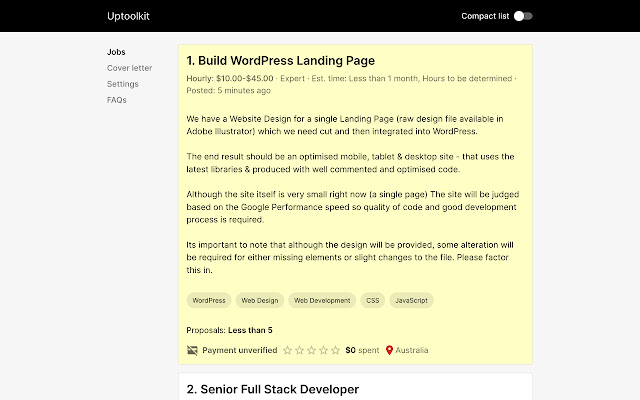Click the red location pin icon
This screenshot has width=640, height=400.
pos(389,350)
